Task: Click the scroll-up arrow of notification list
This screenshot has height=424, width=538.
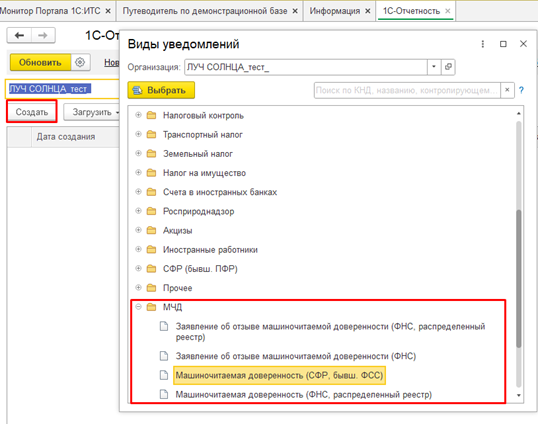Action: tap(518, 113)
